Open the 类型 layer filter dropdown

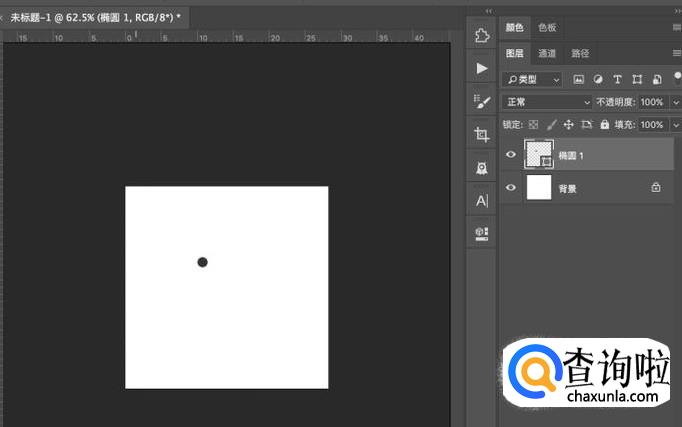[x=532, y=79]
